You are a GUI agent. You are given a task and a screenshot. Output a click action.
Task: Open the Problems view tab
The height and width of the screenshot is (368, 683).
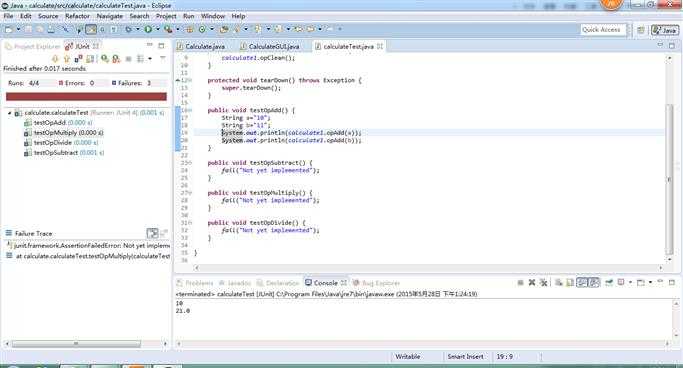point(195,283)
